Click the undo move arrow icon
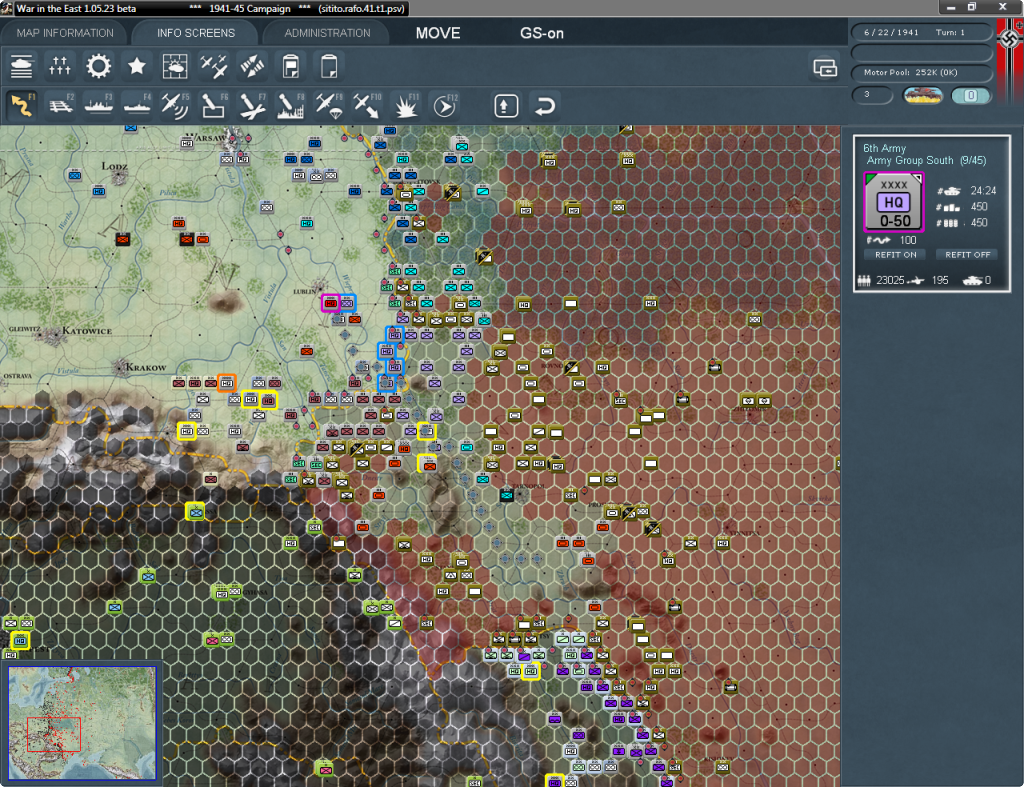This screenshot has height=787, width=1024. pos(545,106)
